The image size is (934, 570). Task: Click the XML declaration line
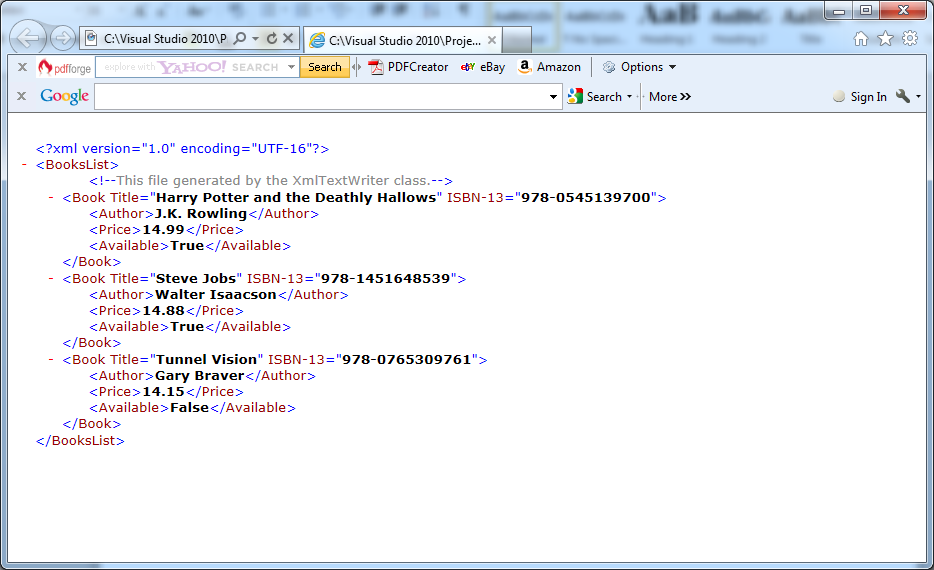tap(182, 148)
